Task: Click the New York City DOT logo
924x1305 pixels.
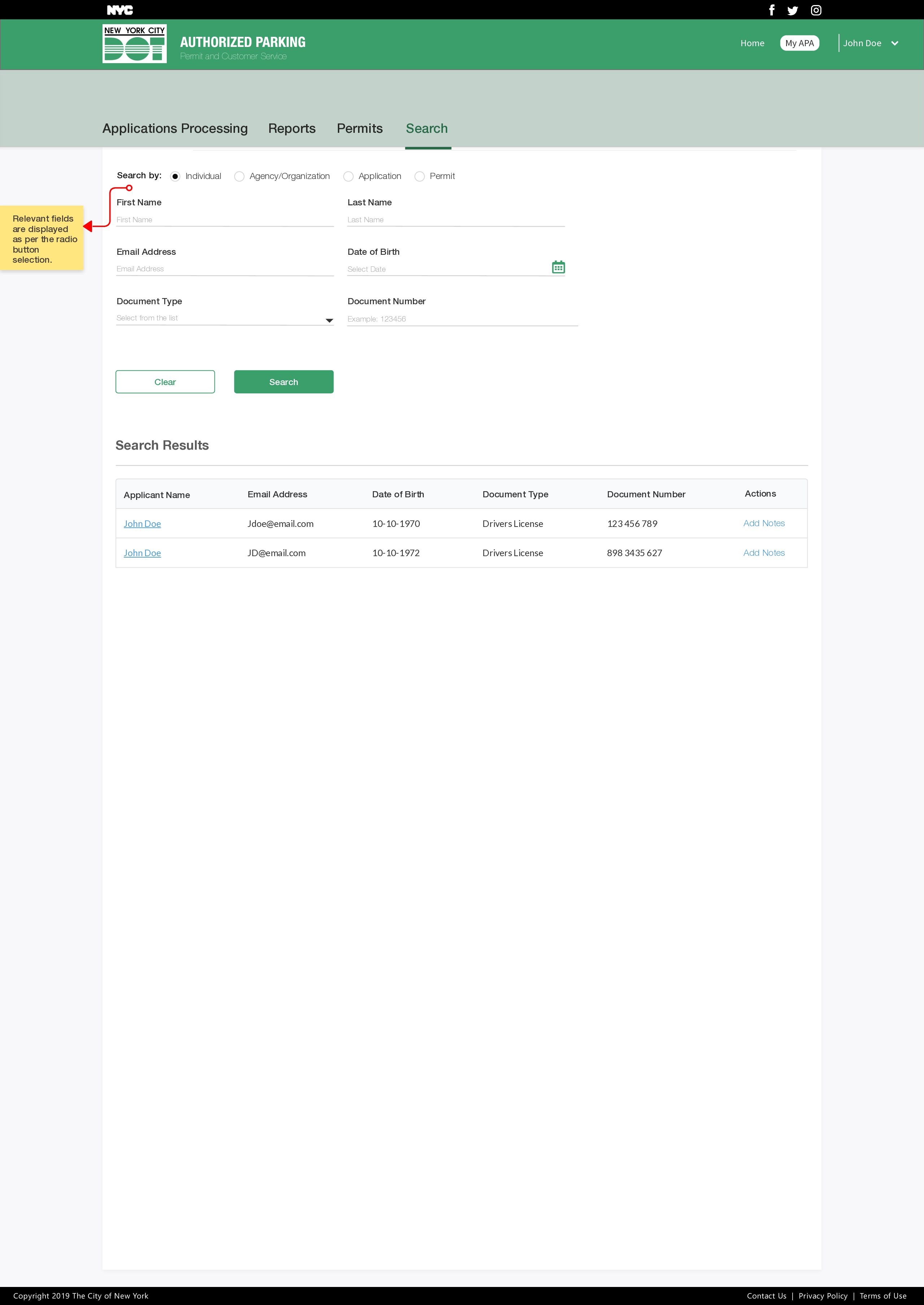Action: (x=134, y=44)
